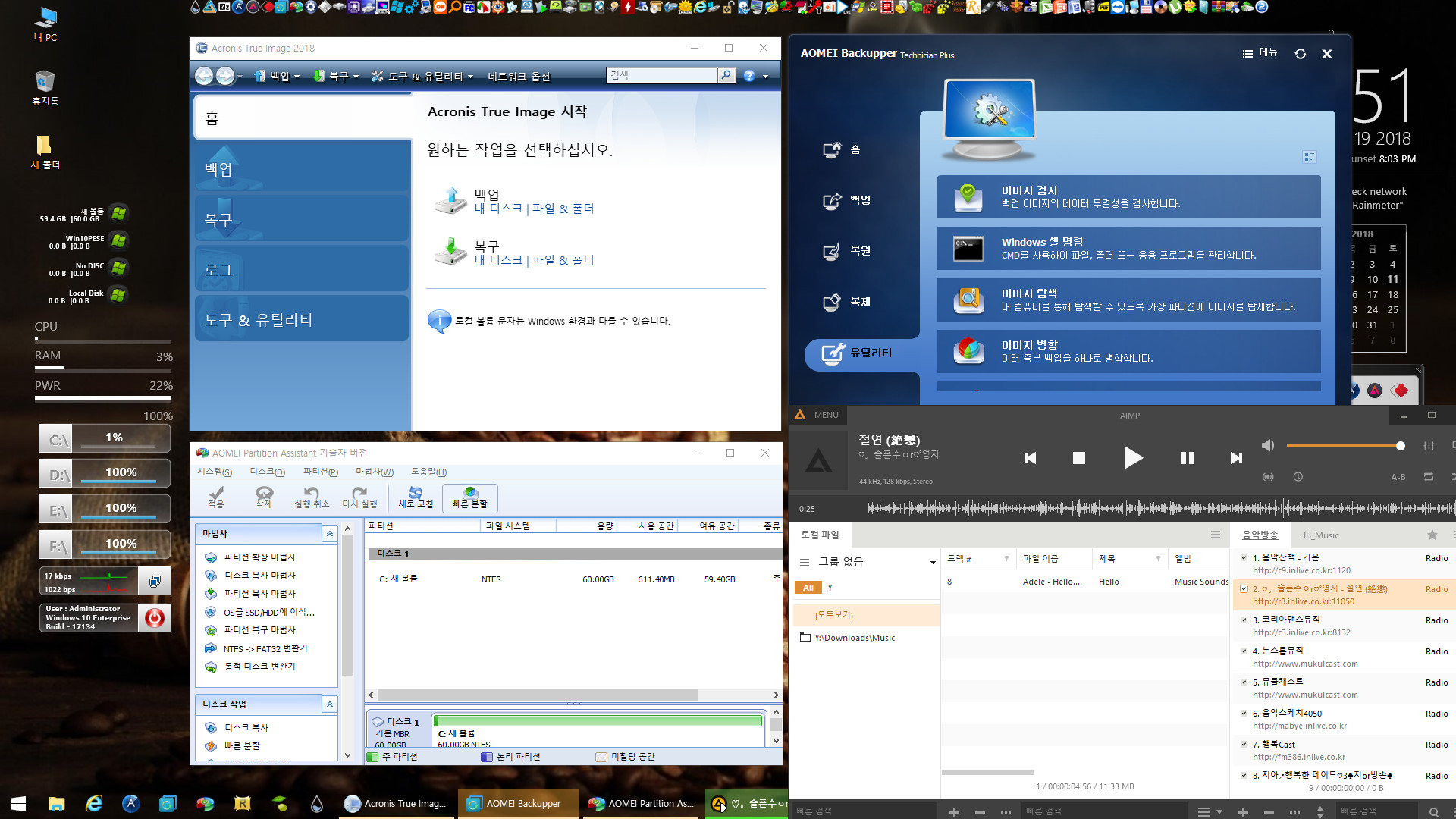Image resolution: width=1456 pixels, height=819 pixels.
Task: Click AOMEI Backupper refresh icon
Action: [1301, 54]
